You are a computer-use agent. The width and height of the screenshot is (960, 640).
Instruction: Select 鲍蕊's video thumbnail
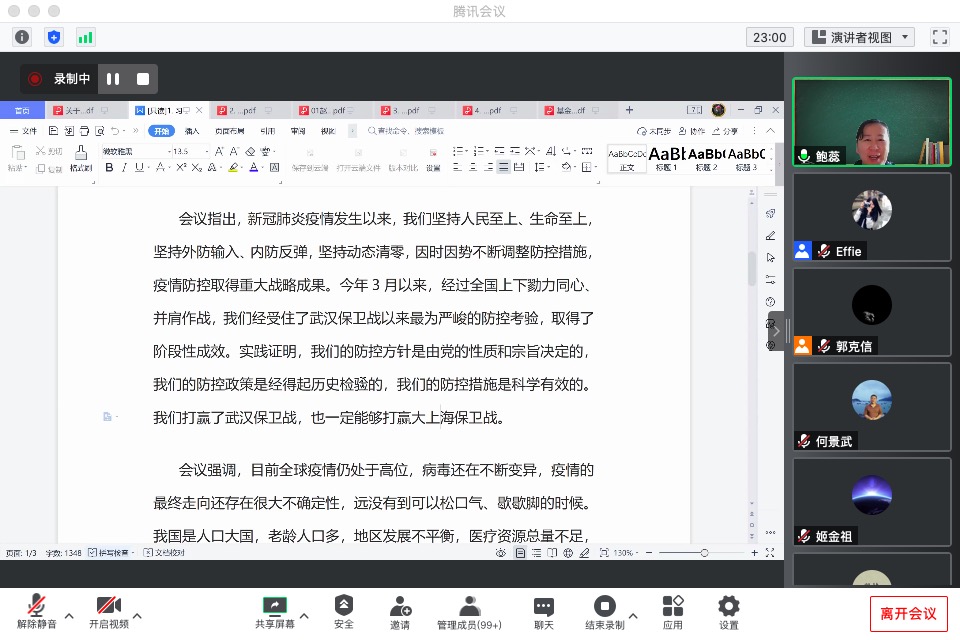871,122
